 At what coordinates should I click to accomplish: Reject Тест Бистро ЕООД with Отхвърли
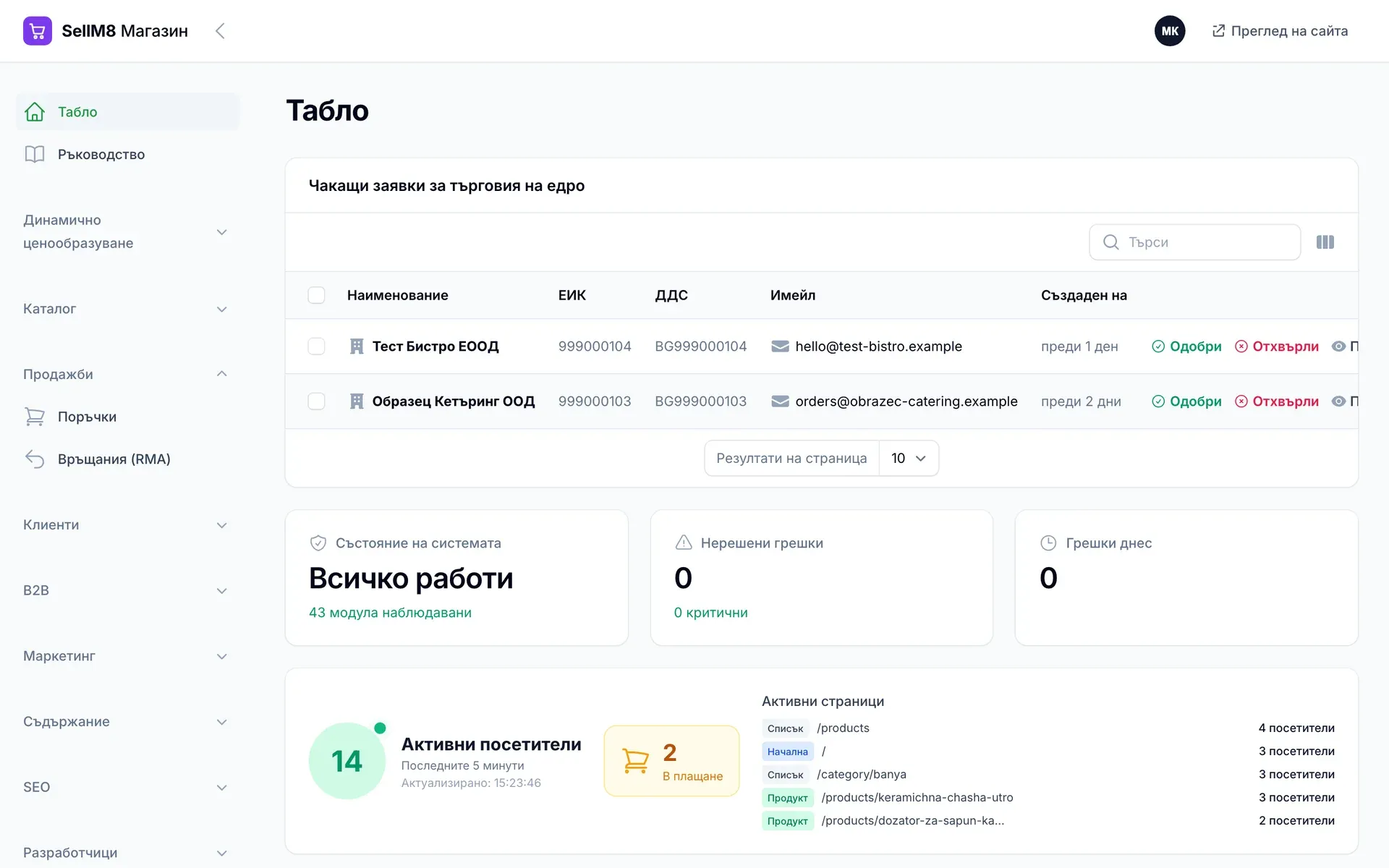tap(1277, 346)
